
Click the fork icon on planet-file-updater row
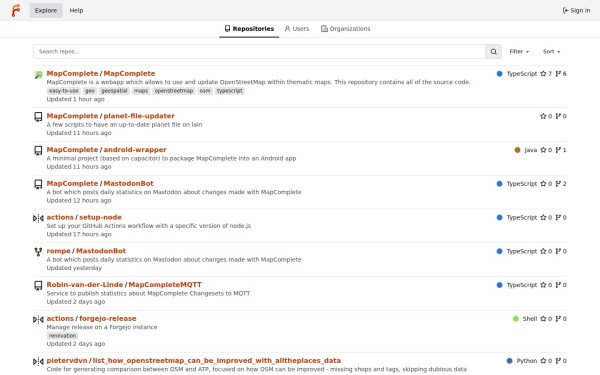(x=558, y=116)
